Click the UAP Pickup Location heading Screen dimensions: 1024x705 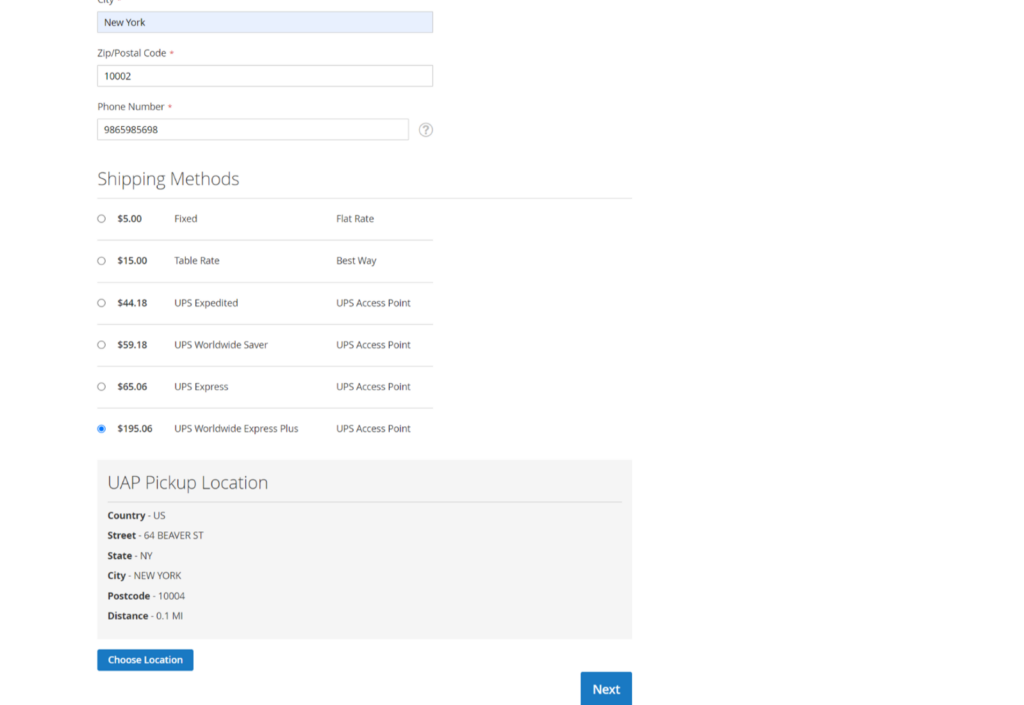[188, 482]
